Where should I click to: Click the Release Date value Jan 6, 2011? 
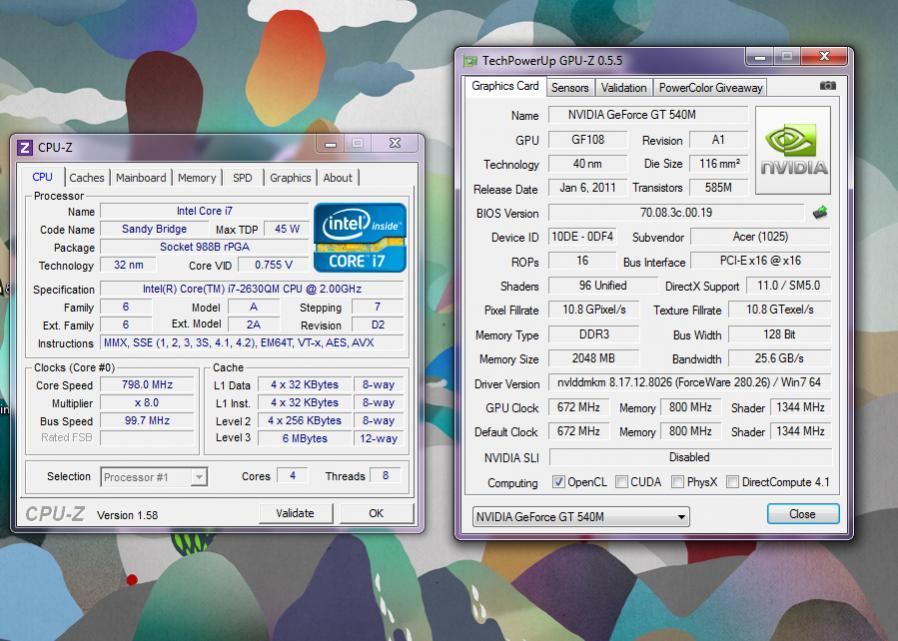[x=588, y=187]
